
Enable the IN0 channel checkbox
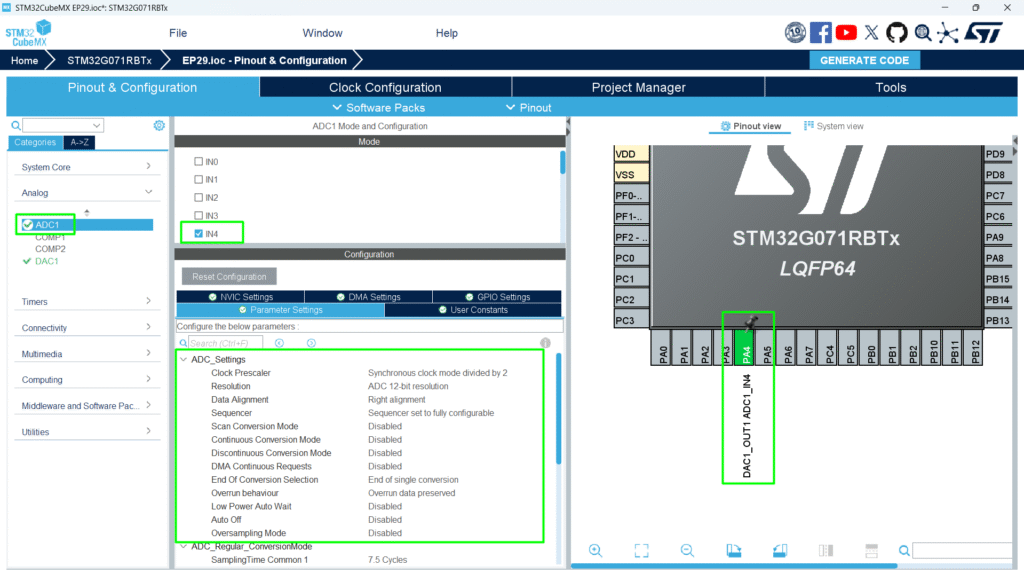click(x=198, y=162)
